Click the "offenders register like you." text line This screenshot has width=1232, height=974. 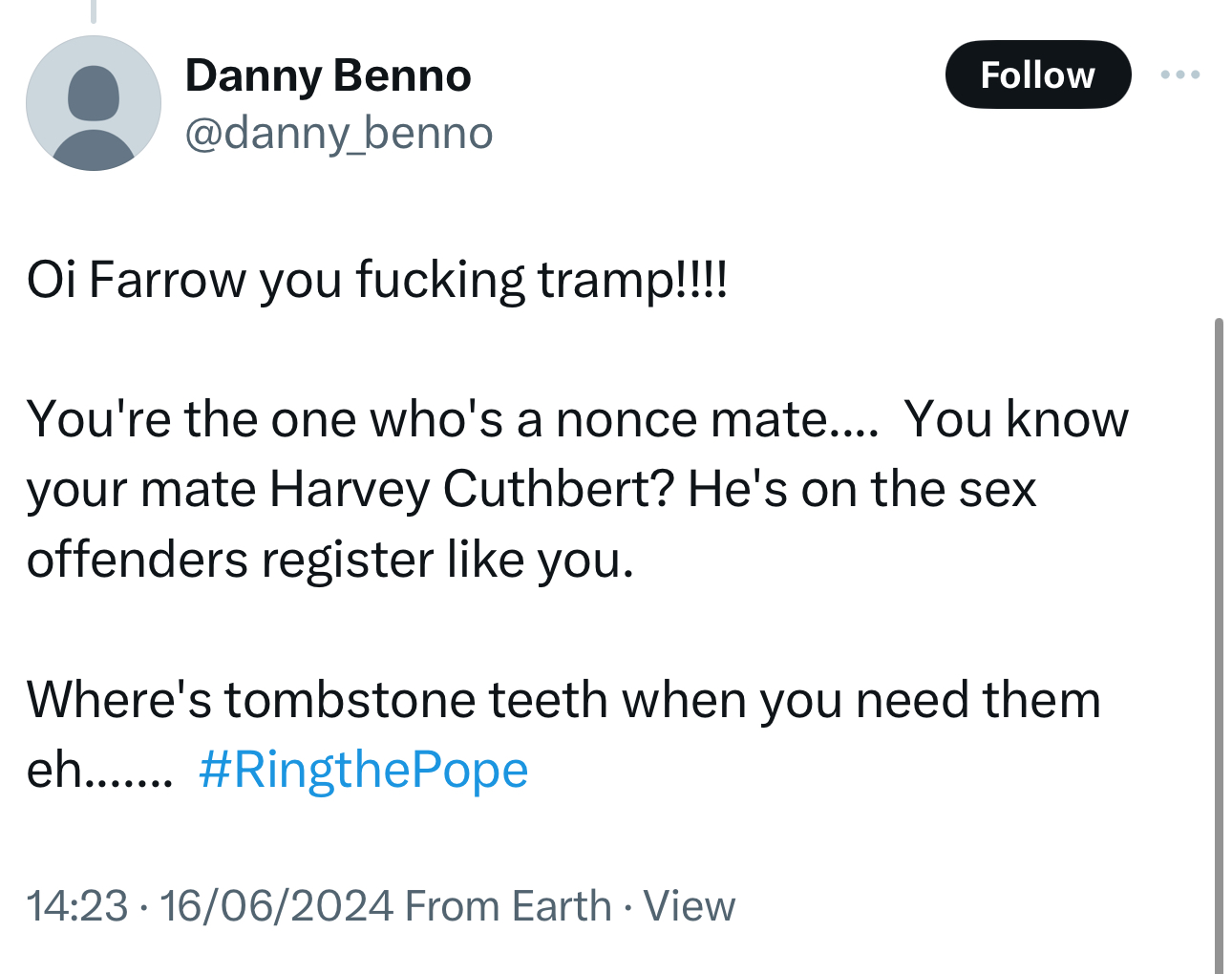(330, 560)
